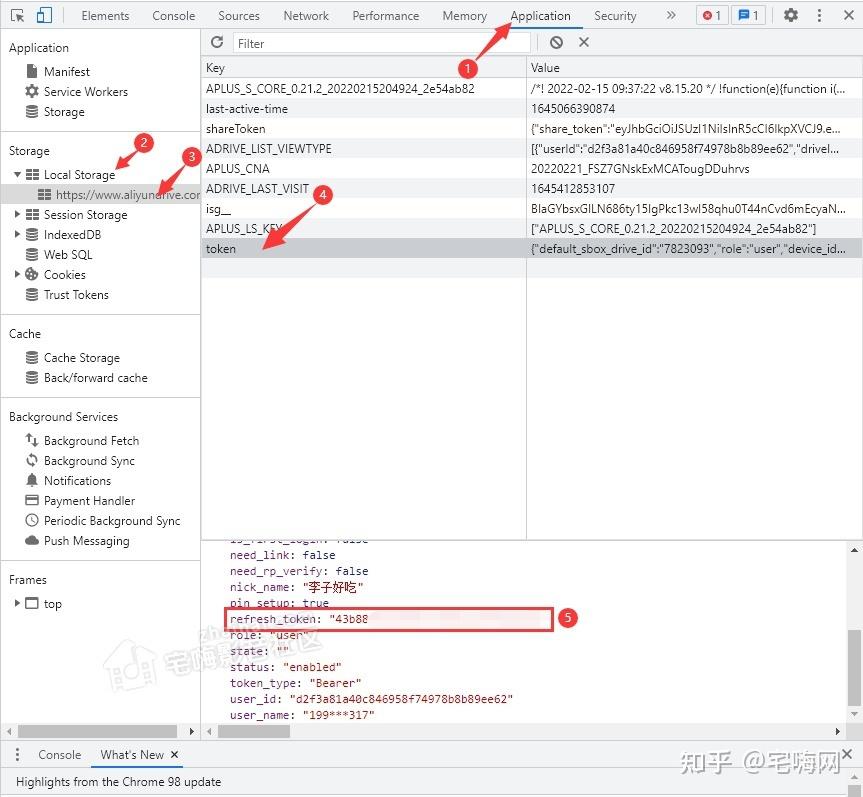The width and height of the screenshot is (863, 797).
Task: Show more tabs with the chevron
Action: pyautogui.click(x=671, y=15)
